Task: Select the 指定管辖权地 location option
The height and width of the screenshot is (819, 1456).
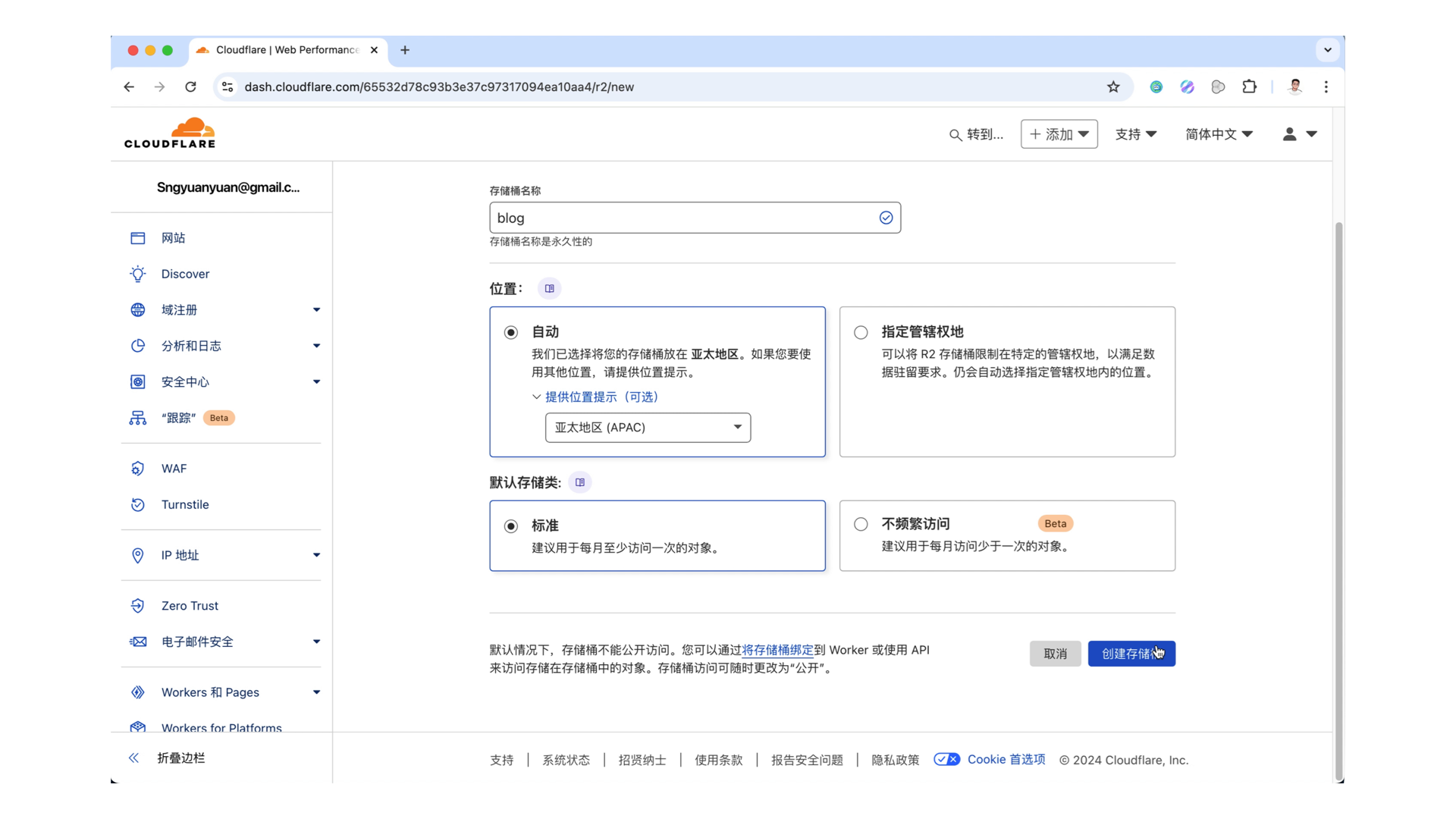Action: coord(860,332)
